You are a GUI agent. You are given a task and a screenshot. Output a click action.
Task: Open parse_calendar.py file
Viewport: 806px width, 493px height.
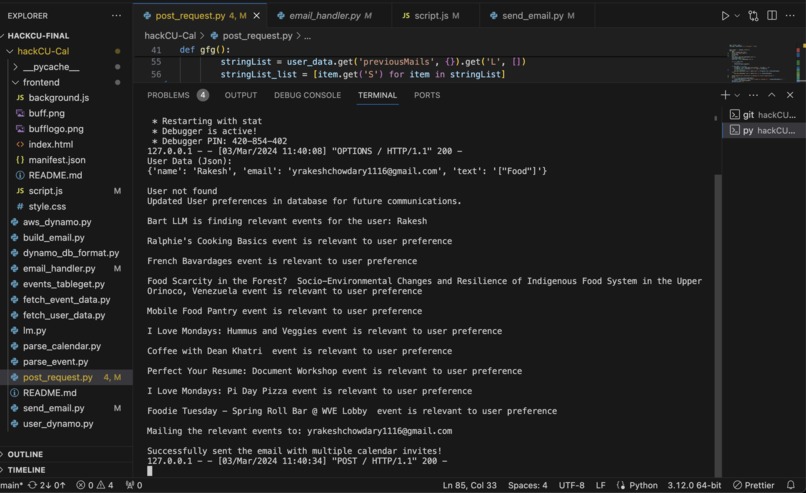point(62,346)
